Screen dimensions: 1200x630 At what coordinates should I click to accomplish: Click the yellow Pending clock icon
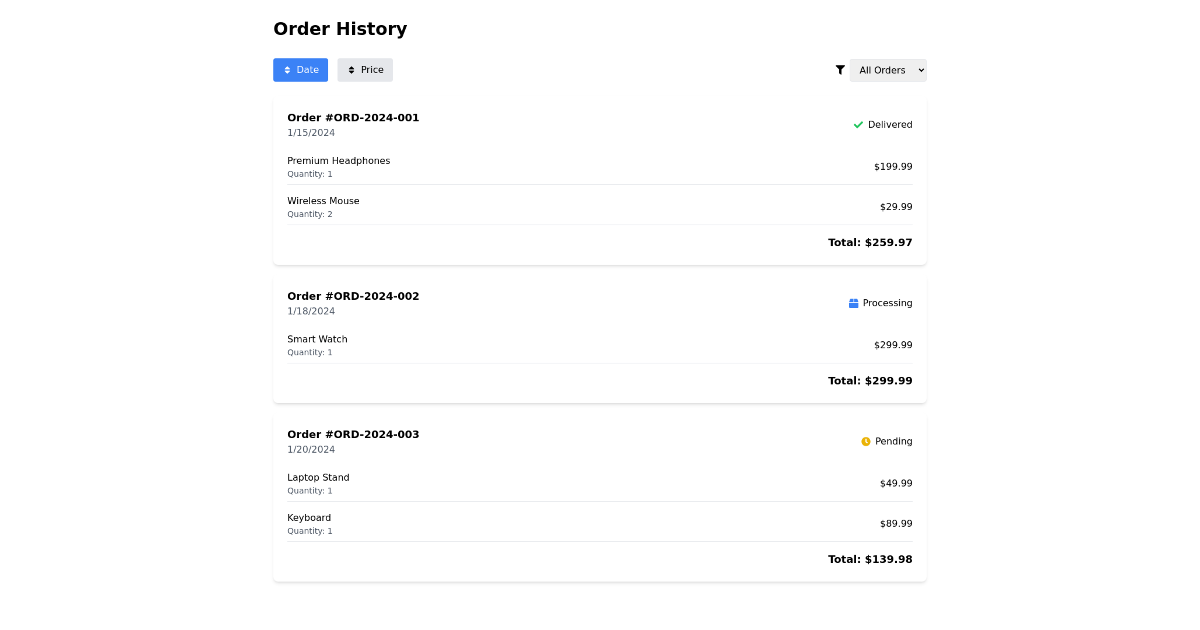pyautogui.click(x=865, y=441)
